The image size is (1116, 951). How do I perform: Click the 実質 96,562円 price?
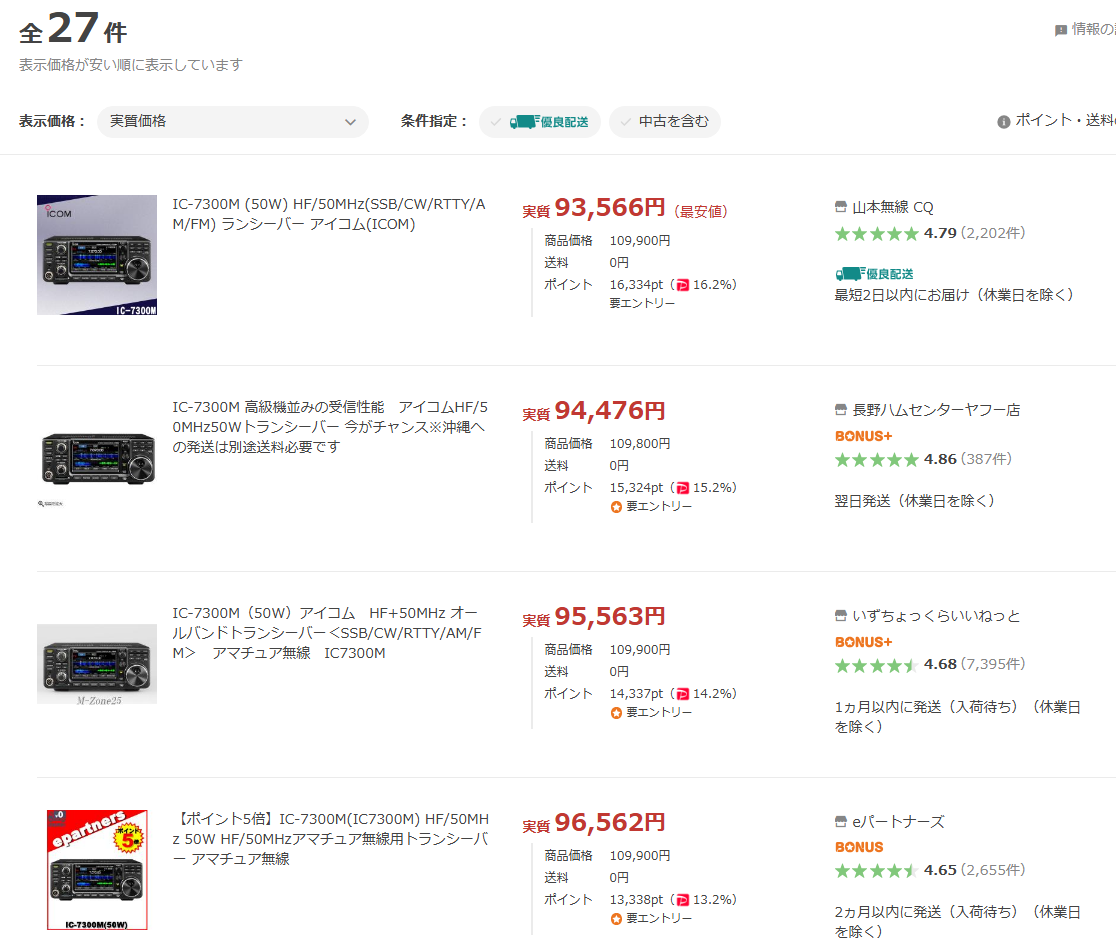(x=594, y=823)
